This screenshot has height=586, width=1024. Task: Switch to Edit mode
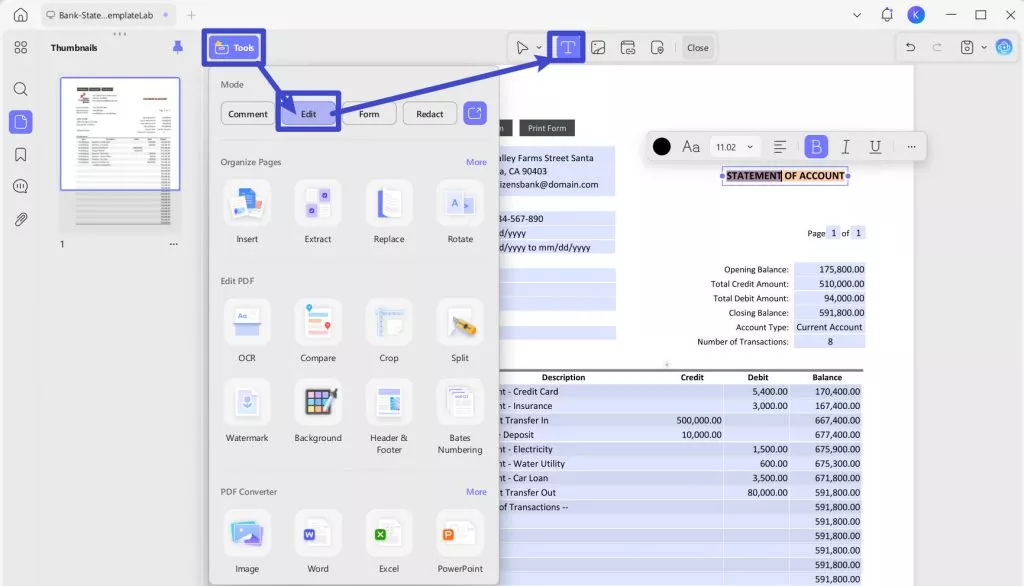point(308,114)
